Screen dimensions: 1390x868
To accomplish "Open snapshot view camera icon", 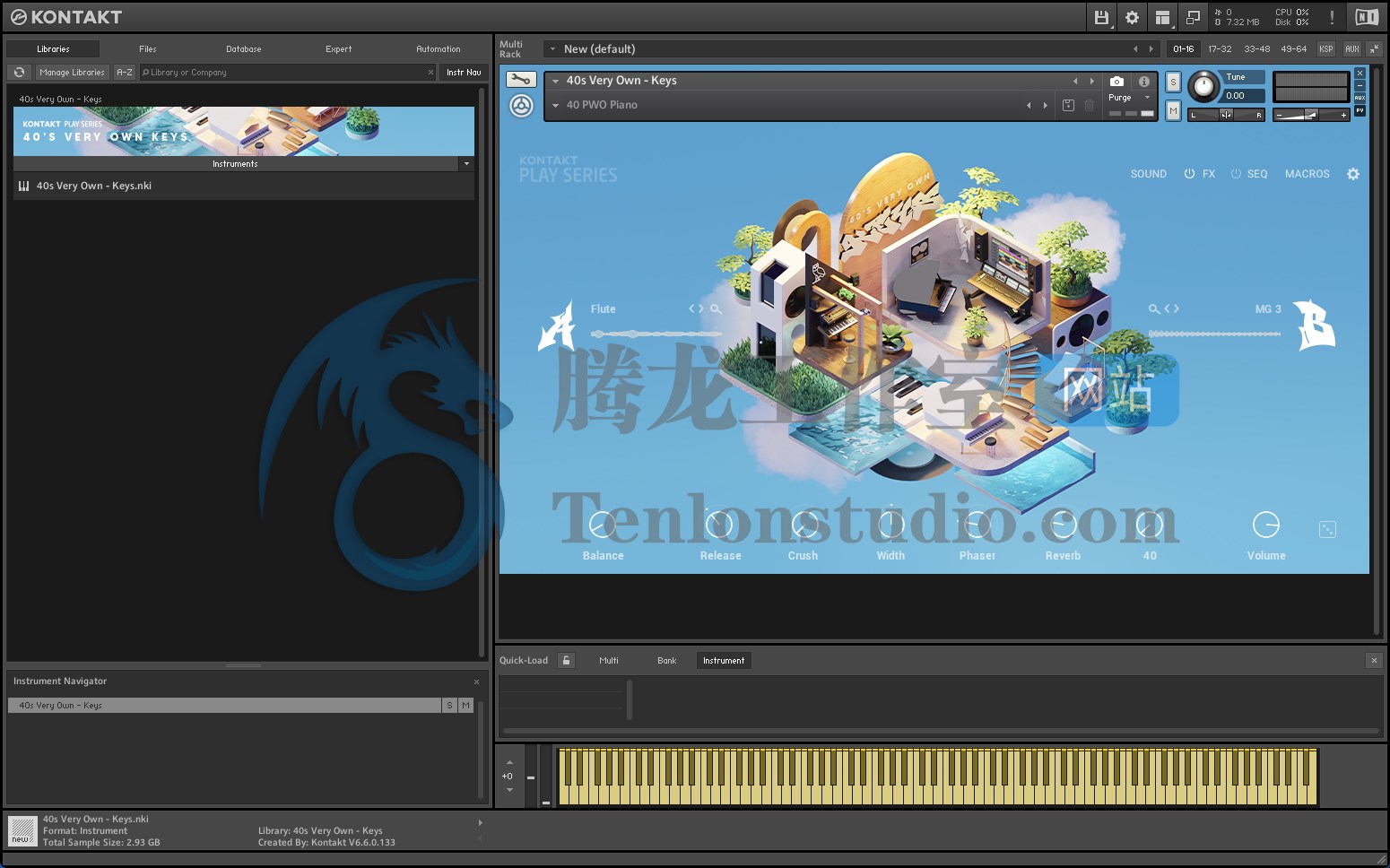I will coord(1116,81).
